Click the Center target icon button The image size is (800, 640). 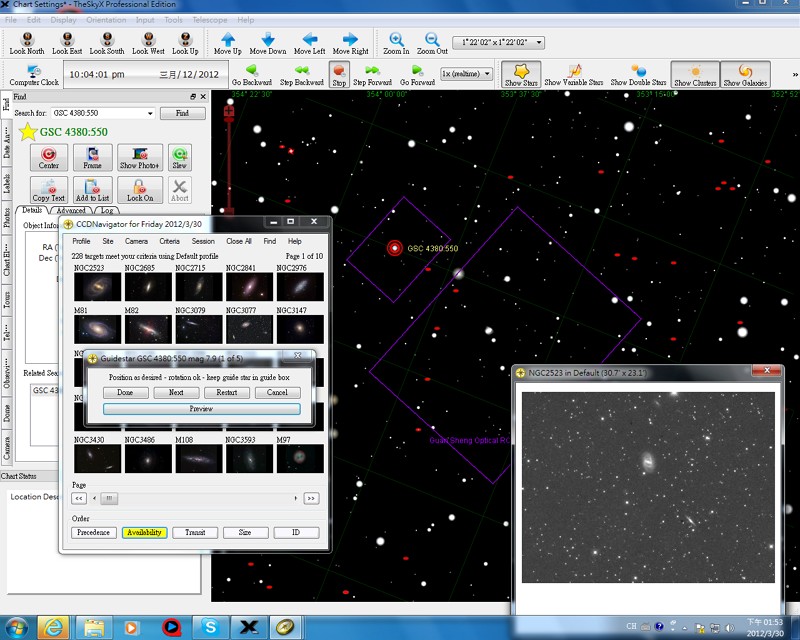(x=49, y=156)
